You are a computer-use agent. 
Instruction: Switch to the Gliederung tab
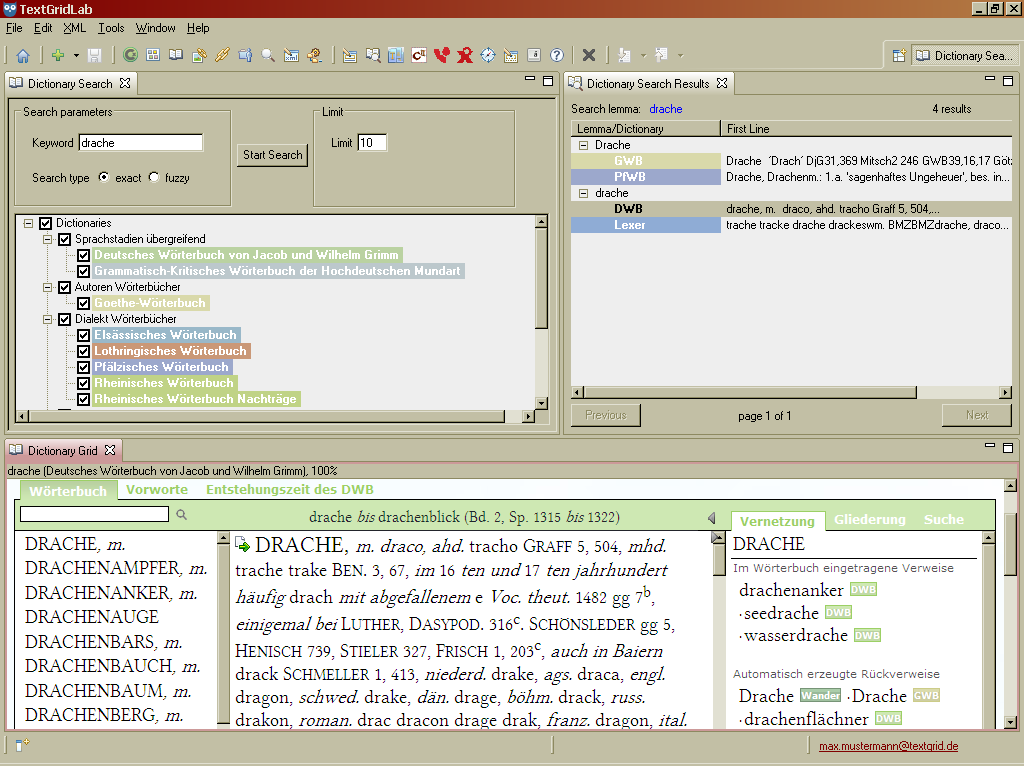click(869, 519)
